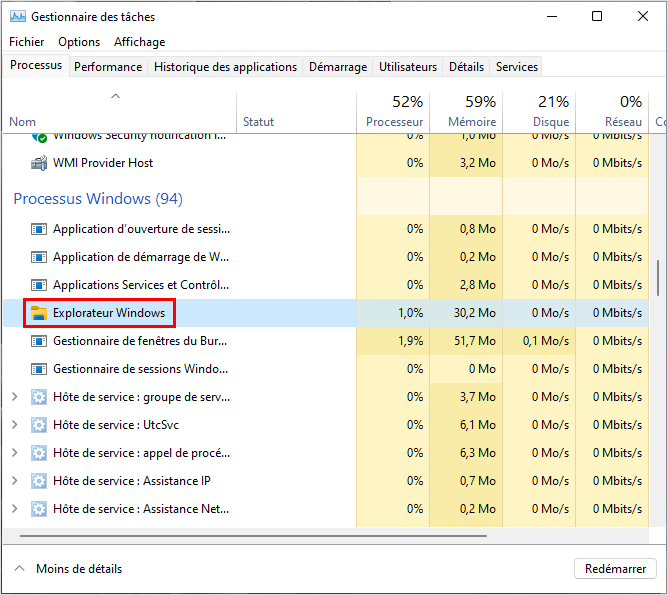
Task: Click the 30,2 Mo memory value
Action: click(x=475, y=313)
